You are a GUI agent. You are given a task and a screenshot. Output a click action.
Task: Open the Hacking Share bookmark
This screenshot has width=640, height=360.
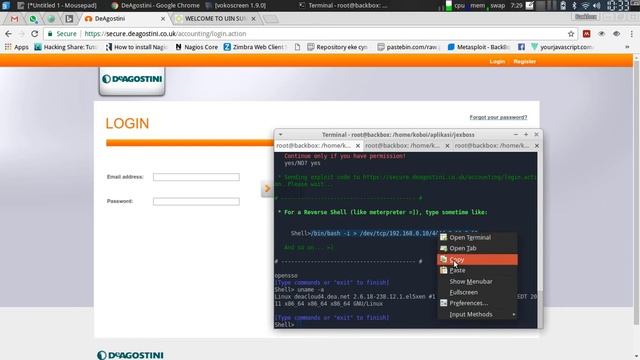coord(66,47)
